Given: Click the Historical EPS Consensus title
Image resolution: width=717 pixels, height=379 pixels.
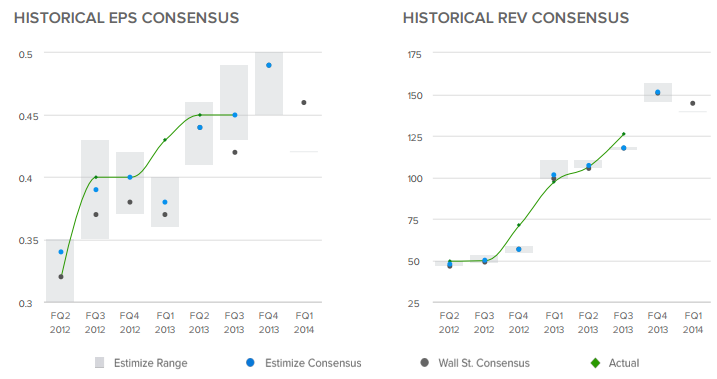Looking at the screenshot, I should pos(127,18).
